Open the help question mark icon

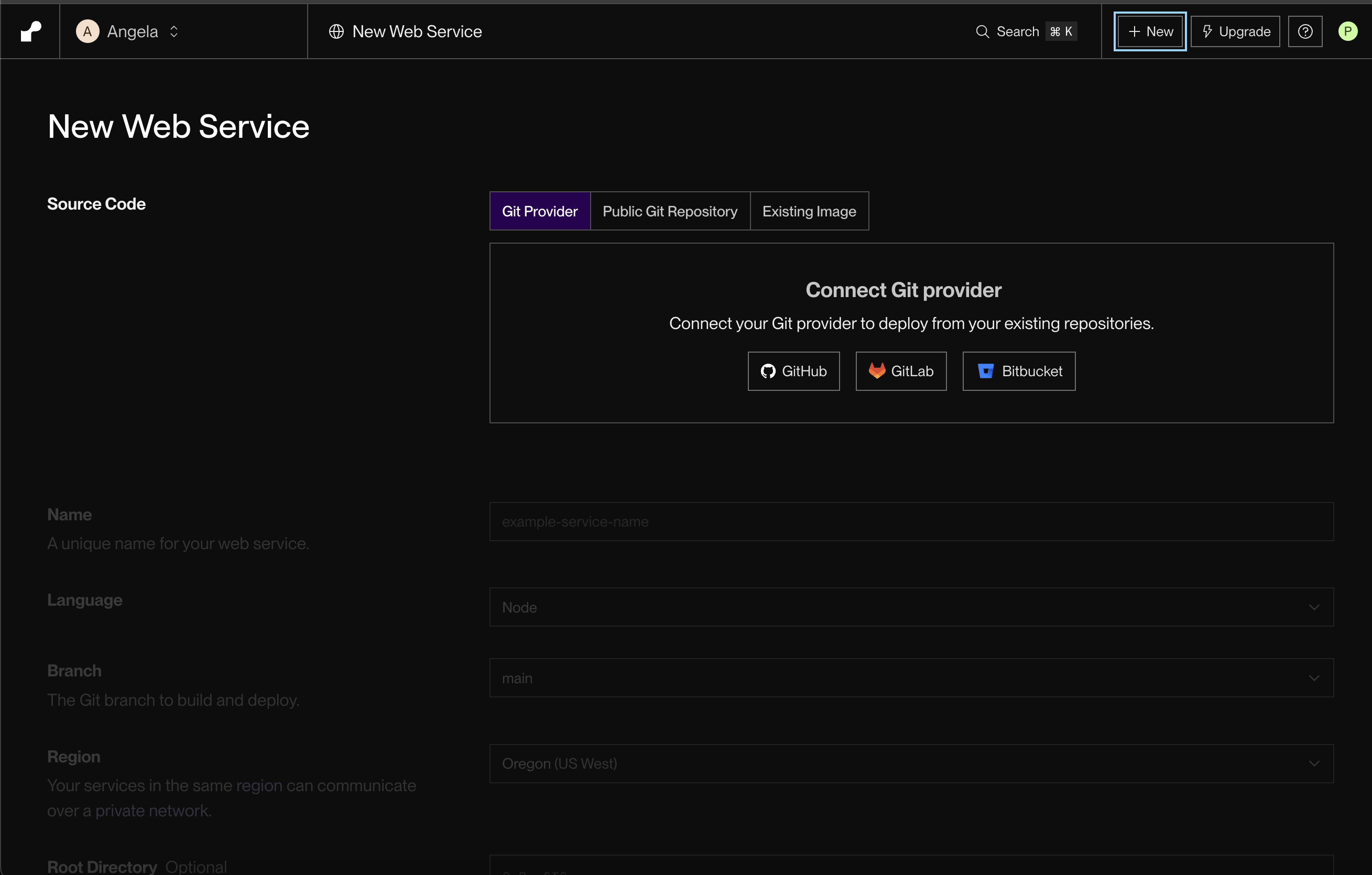tap(1305, 31)
